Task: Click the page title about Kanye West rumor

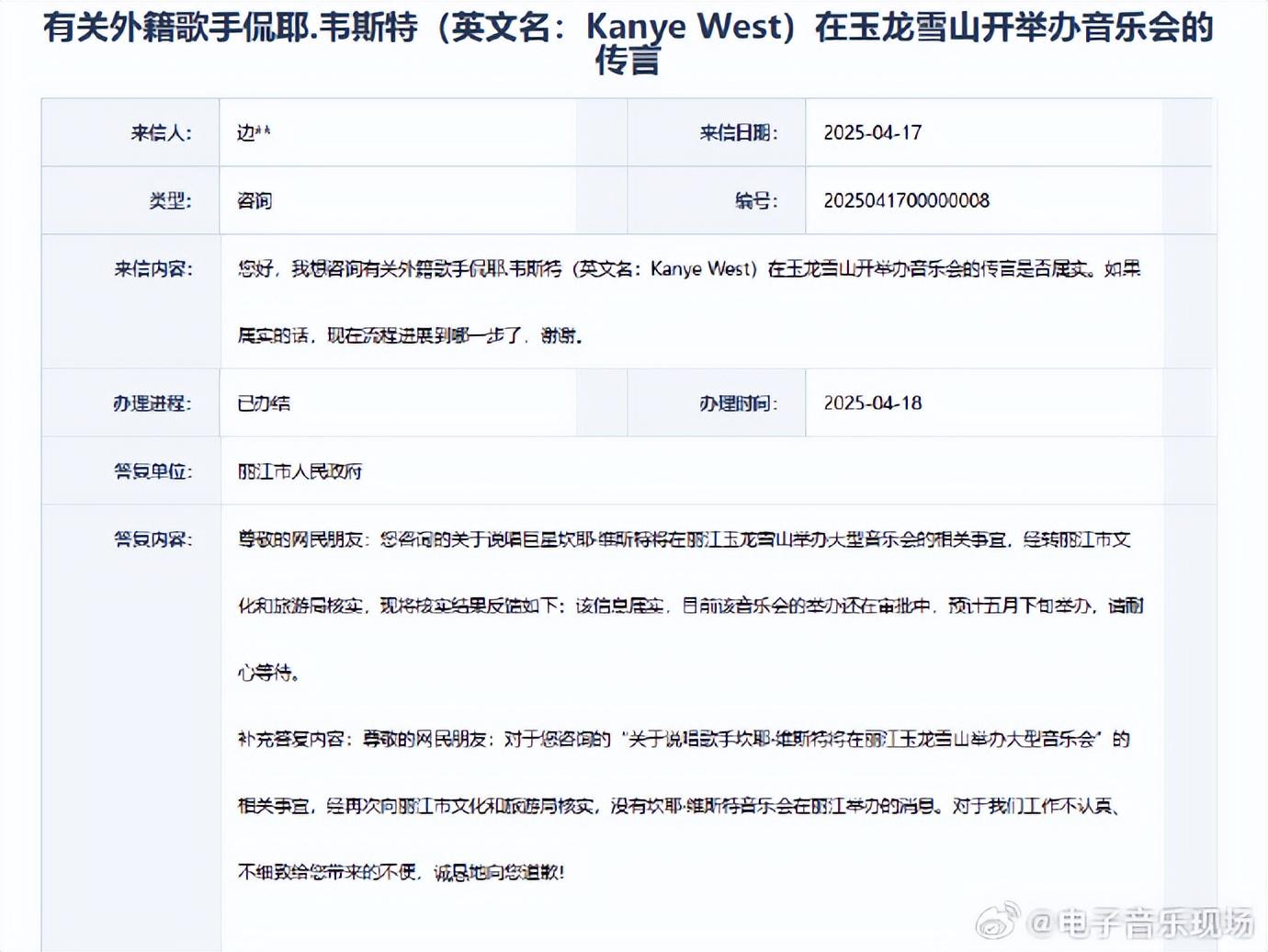Action: point(628,42)
